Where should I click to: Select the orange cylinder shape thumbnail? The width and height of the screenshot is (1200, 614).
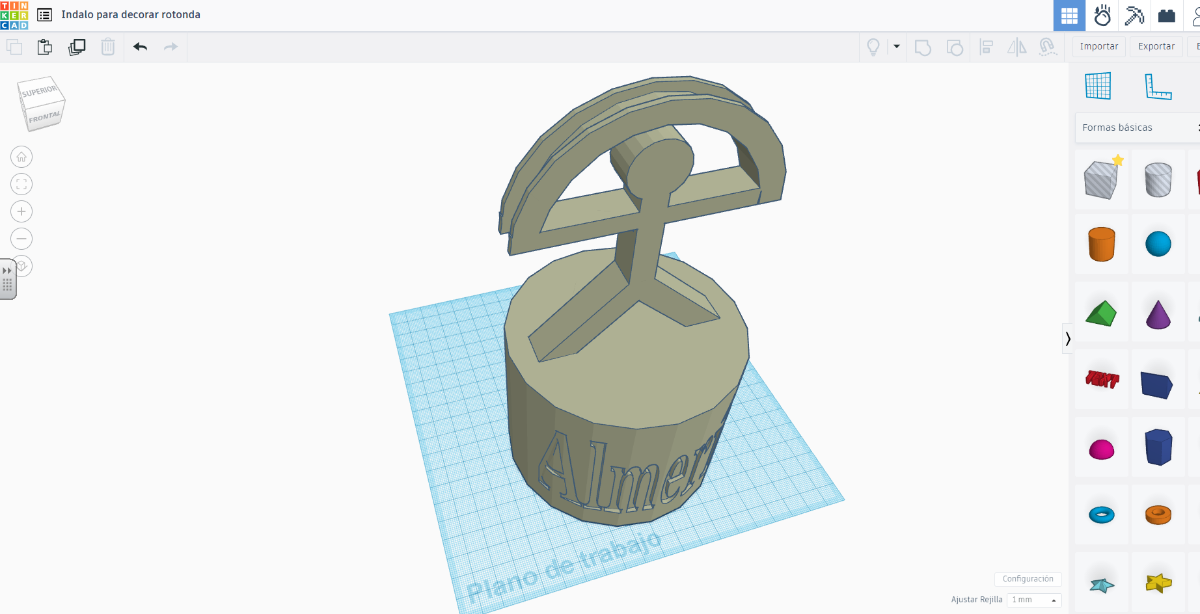point(1101,244)
